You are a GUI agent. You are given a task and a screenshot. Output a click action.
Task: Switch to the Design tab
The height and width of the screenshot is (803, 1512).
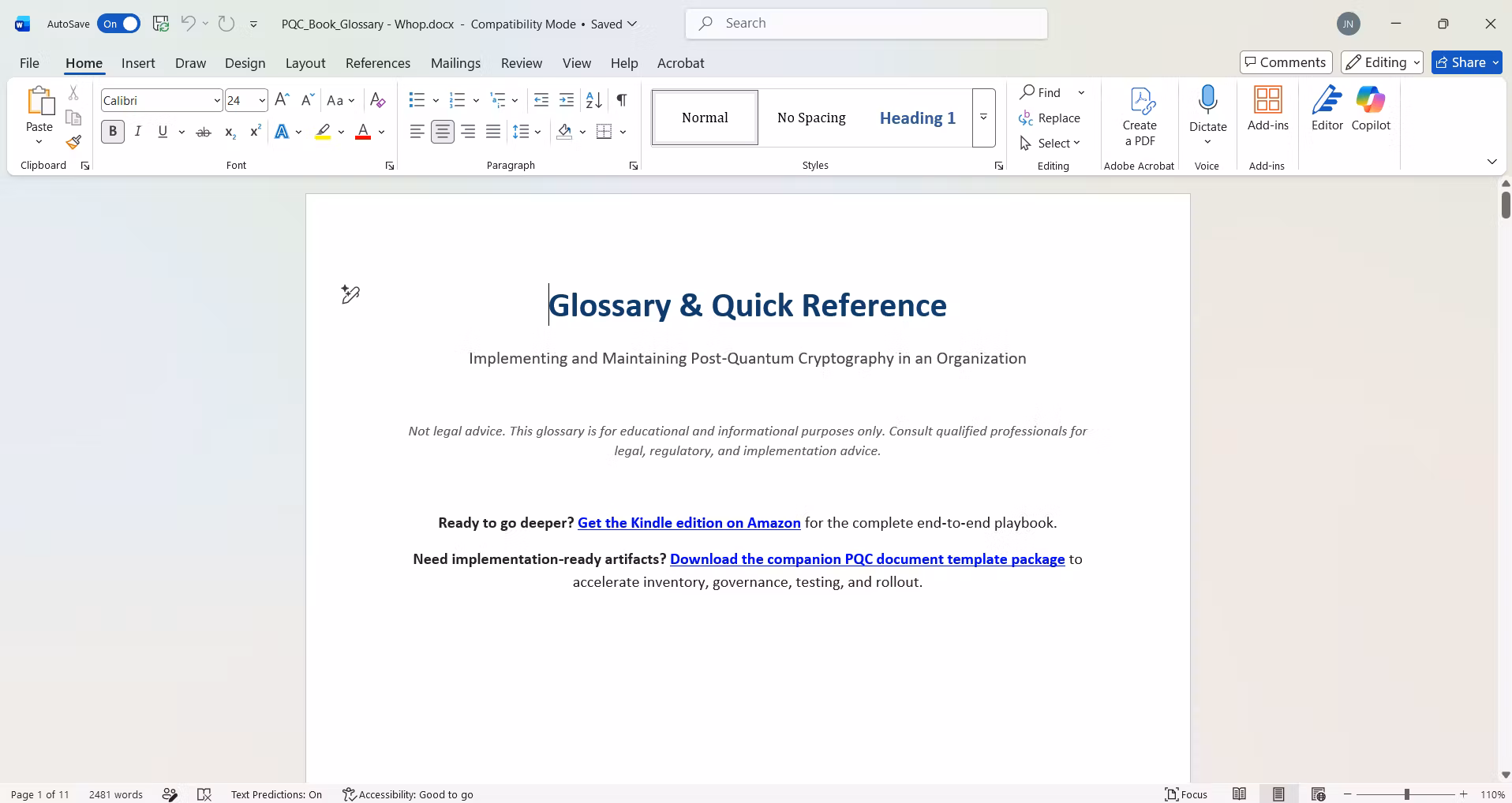245,63
